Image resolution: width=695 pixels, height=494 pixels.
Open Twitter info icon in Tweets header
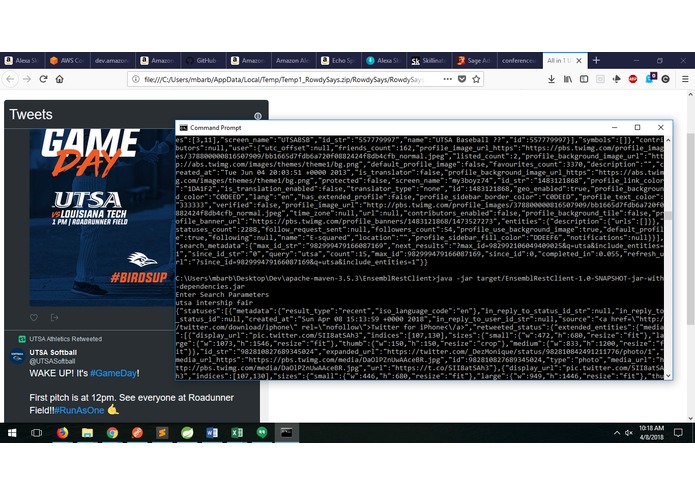258,116
